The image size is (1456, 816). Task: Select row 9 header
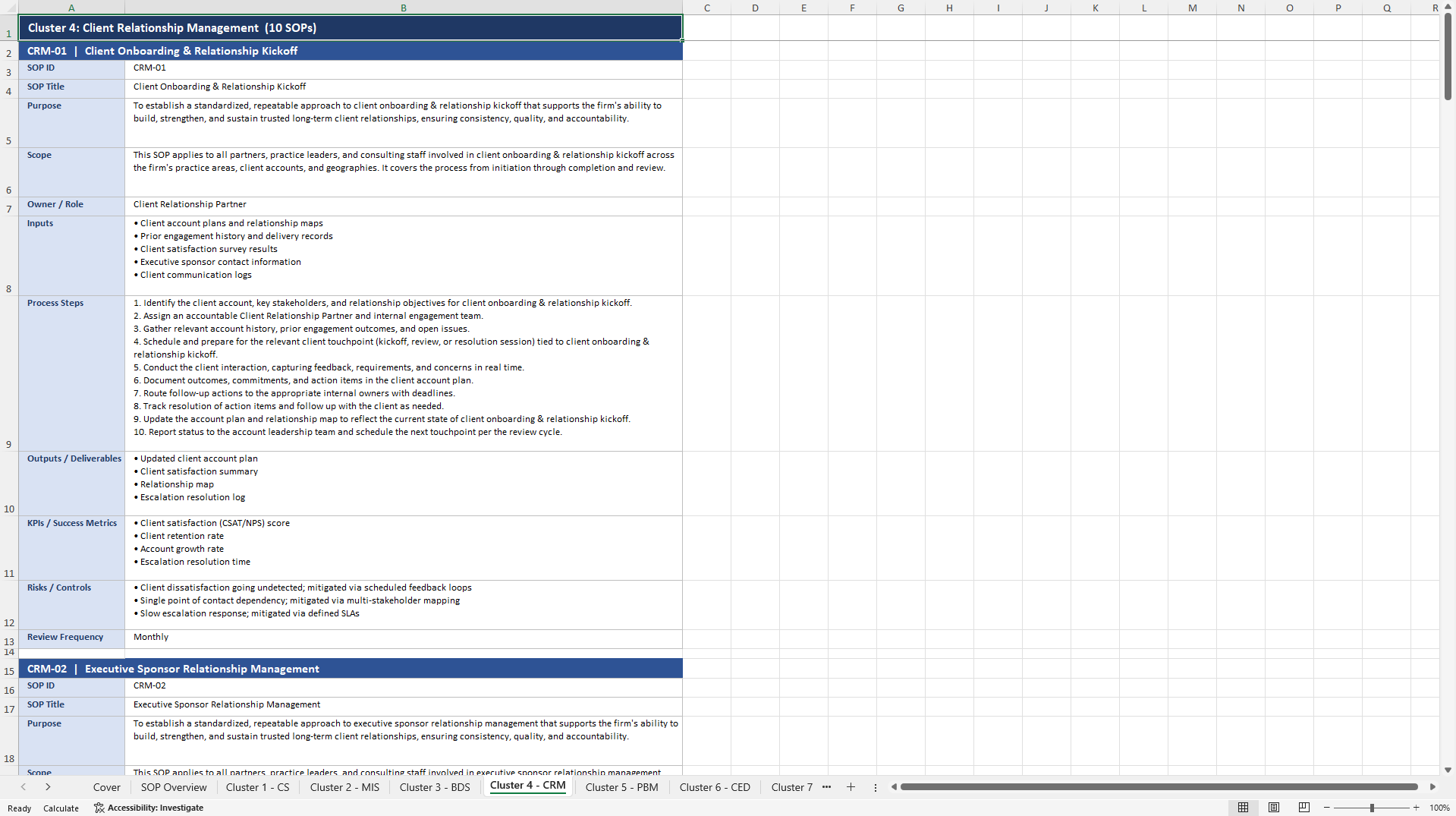point(9,373)
